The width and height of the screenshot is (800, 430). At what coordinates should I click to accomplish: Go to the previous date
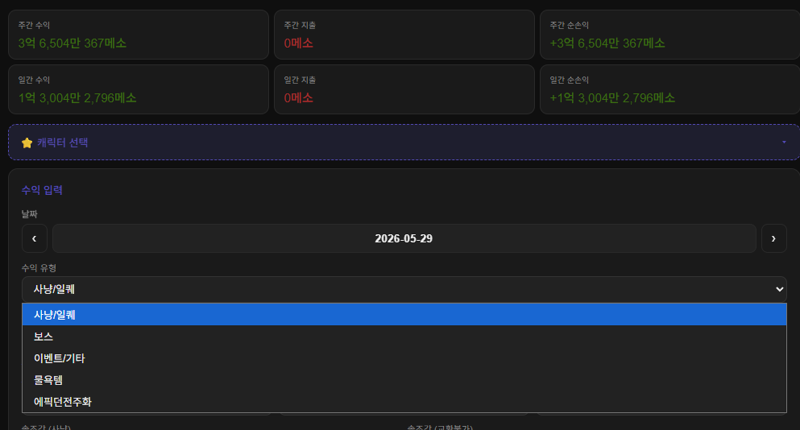pos(34,238)
